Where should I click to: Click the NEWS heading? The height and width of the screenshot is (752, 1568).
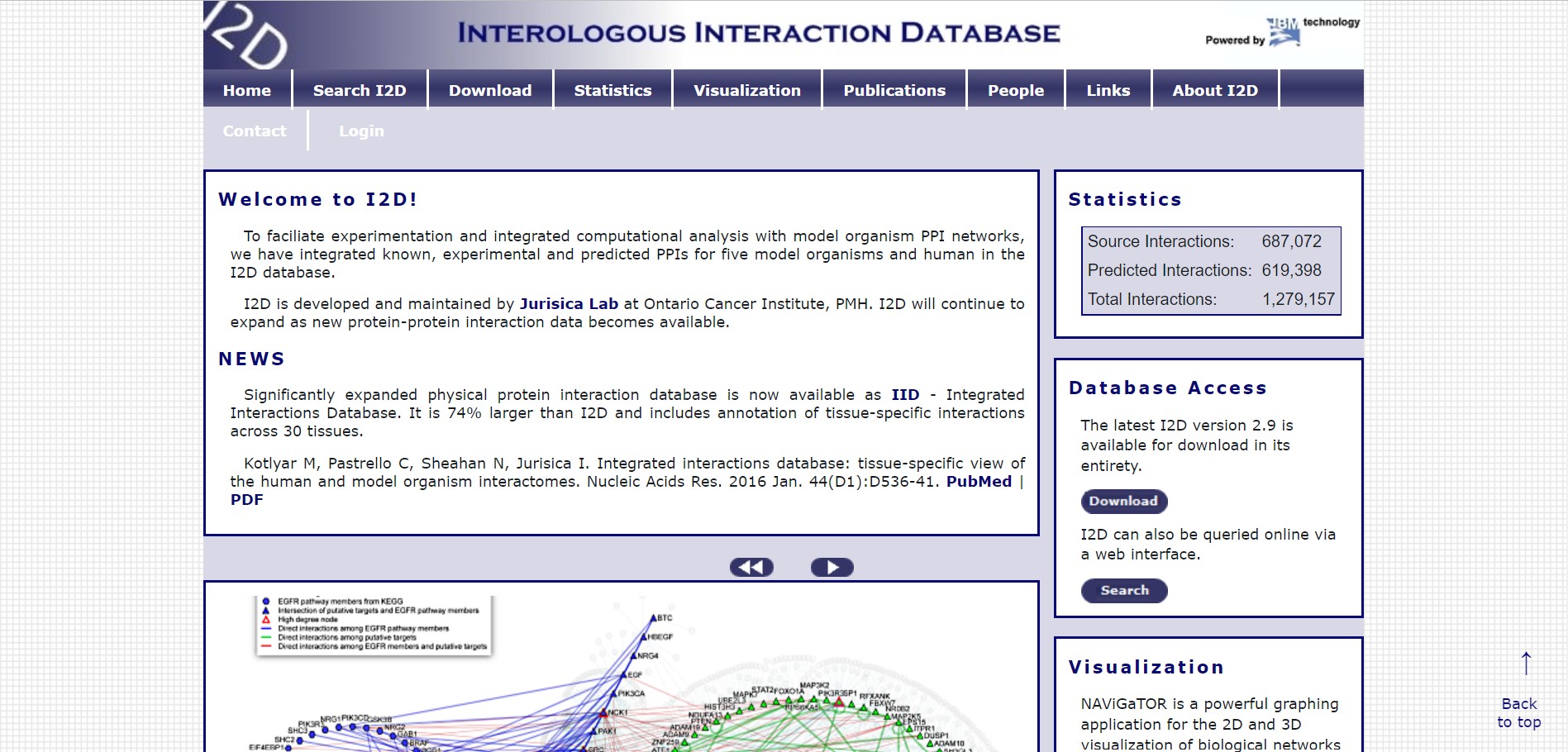pyautogui.click(x=251, y=359)
